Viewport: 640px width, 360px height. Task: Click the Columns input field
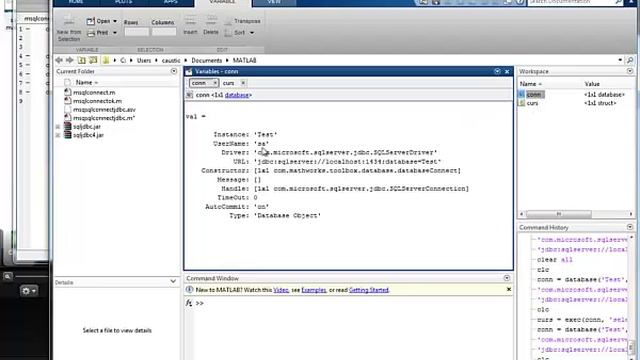(164, 32)
